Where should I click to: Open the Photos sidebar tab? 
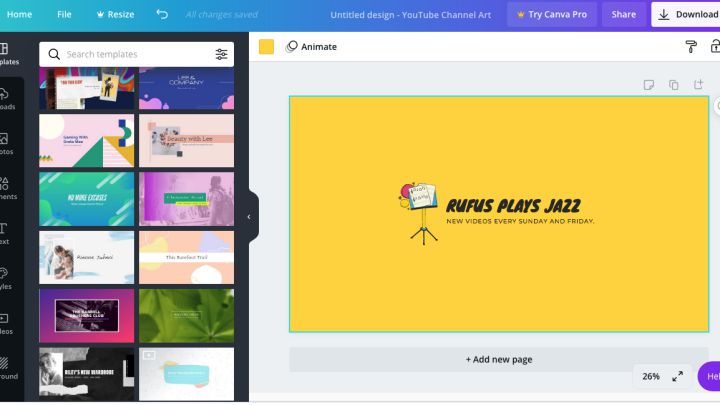[6, 144]
